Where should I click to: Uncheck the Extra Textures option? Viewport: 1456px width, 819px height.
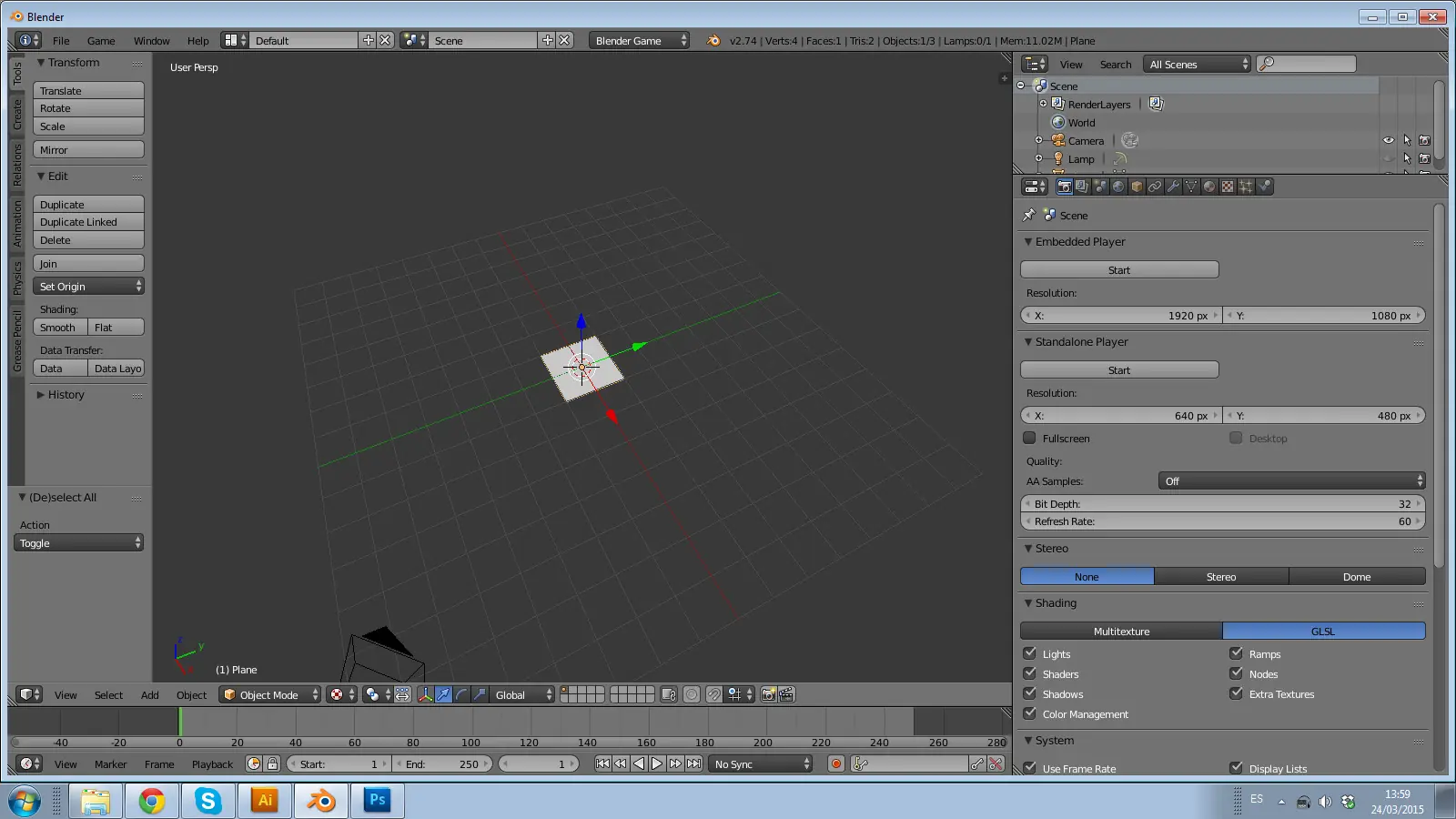(x=1236, y=693)
